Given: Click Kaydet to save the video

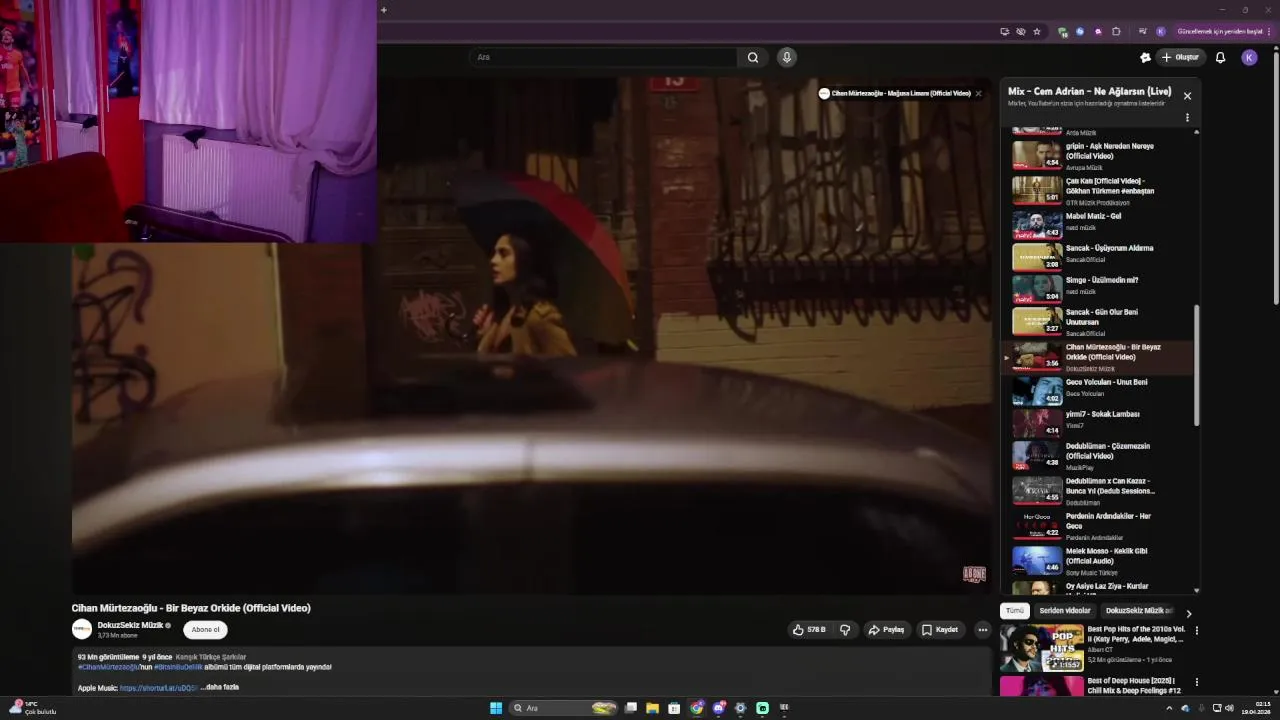Looking at the screenshot, I should pos(940,630).
